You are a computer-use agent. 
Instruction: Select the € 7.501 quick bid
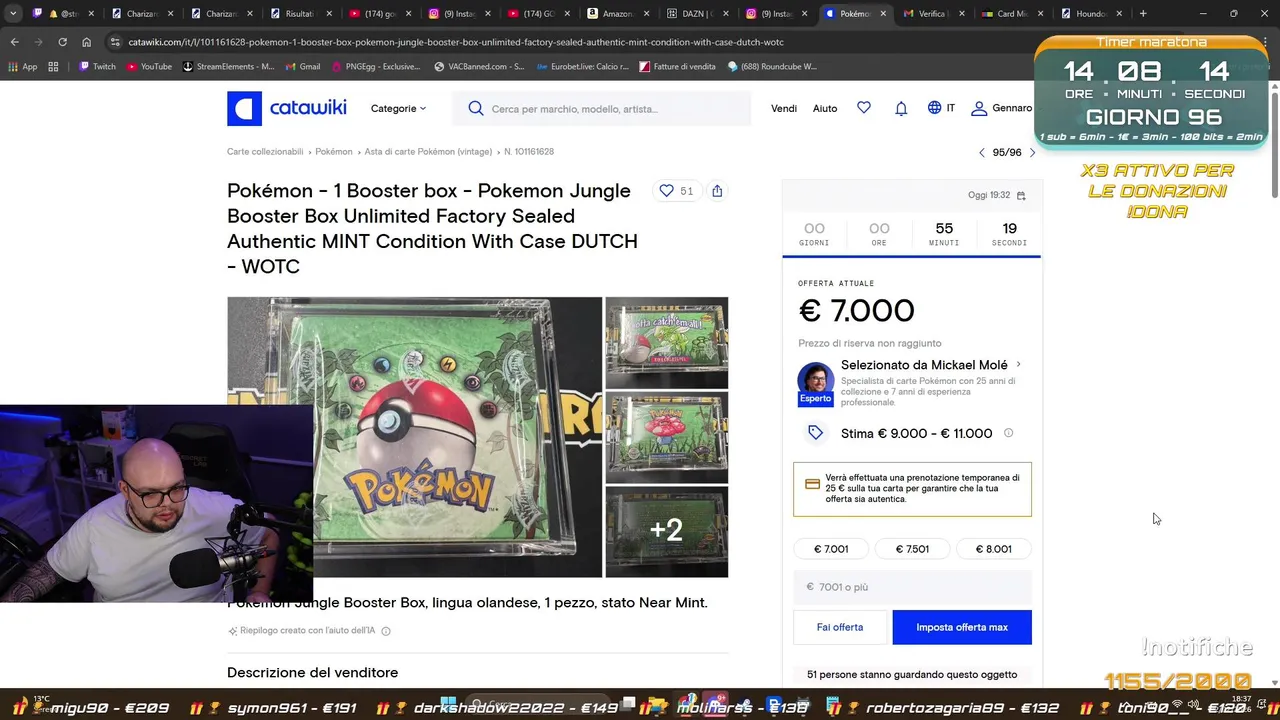tap(912, 549)
